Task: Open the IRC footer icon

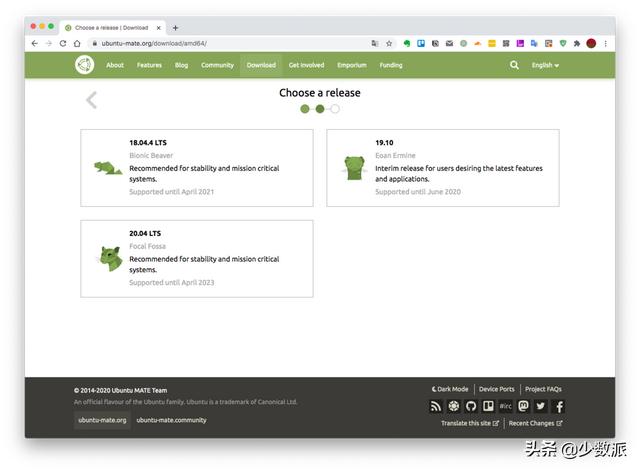Action: pos(506,406)
